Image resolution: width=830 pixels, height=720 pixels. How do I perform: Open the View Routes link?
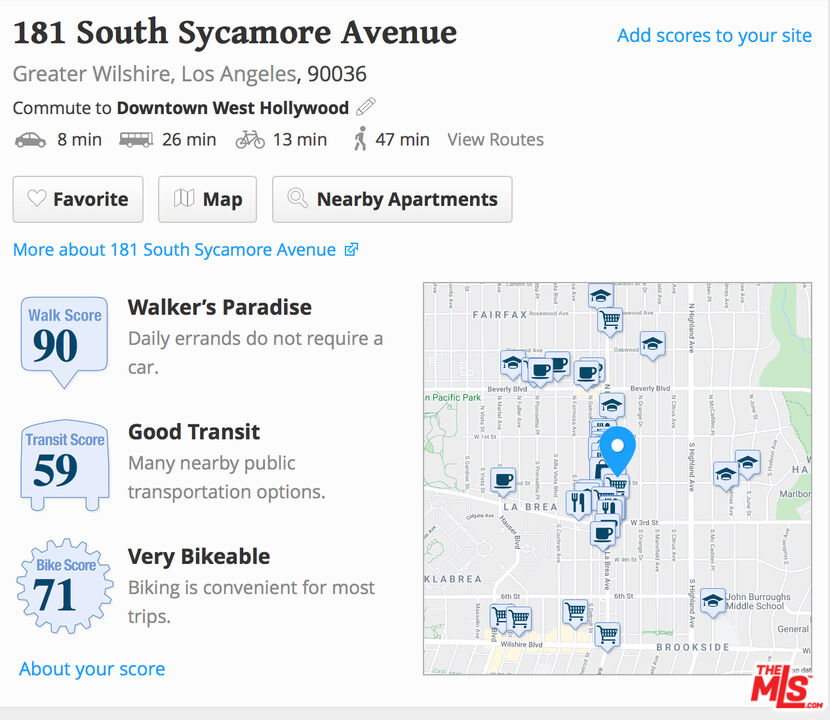coord(495,140)
